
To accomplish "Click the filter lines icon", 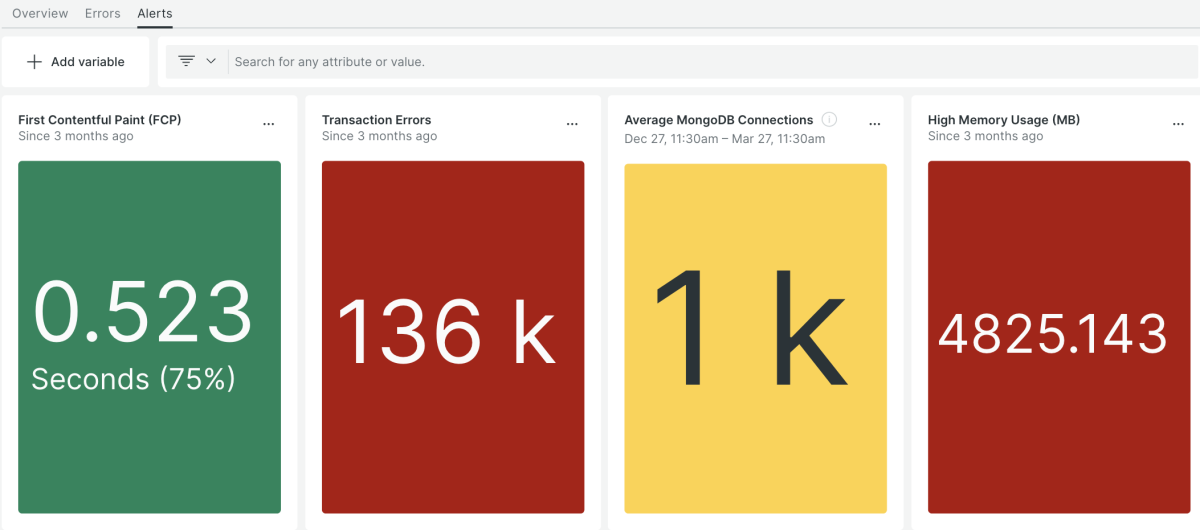I will [x=186, y=61].
